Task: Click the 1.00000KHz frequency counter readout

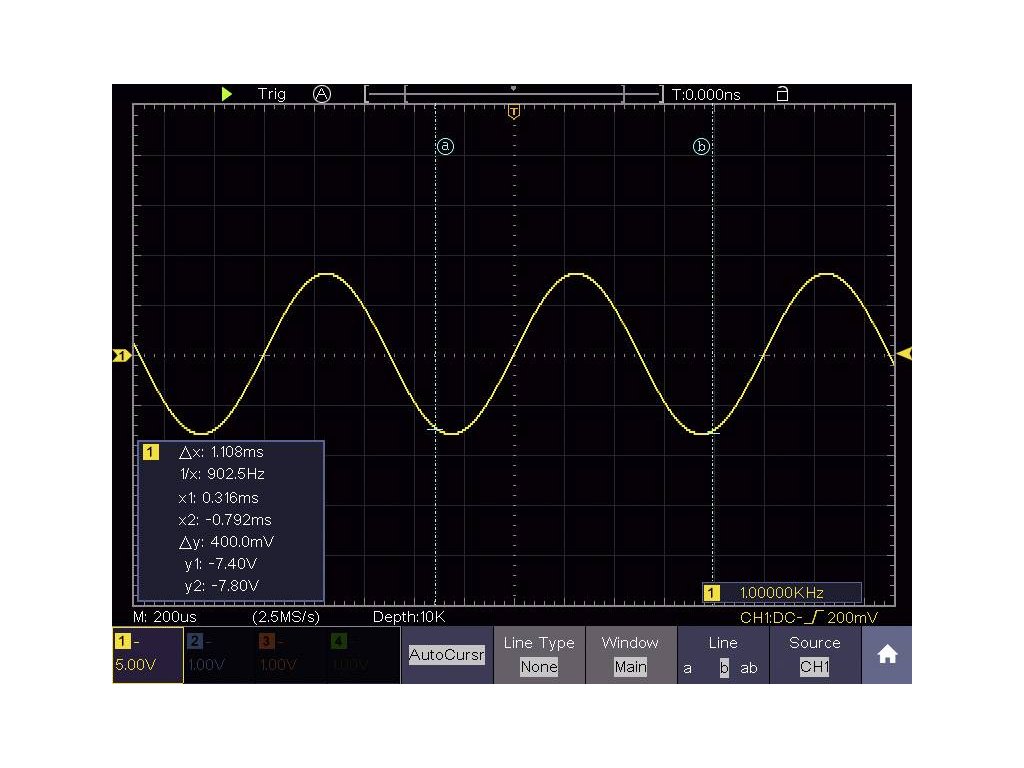Action: pos(782,593)
